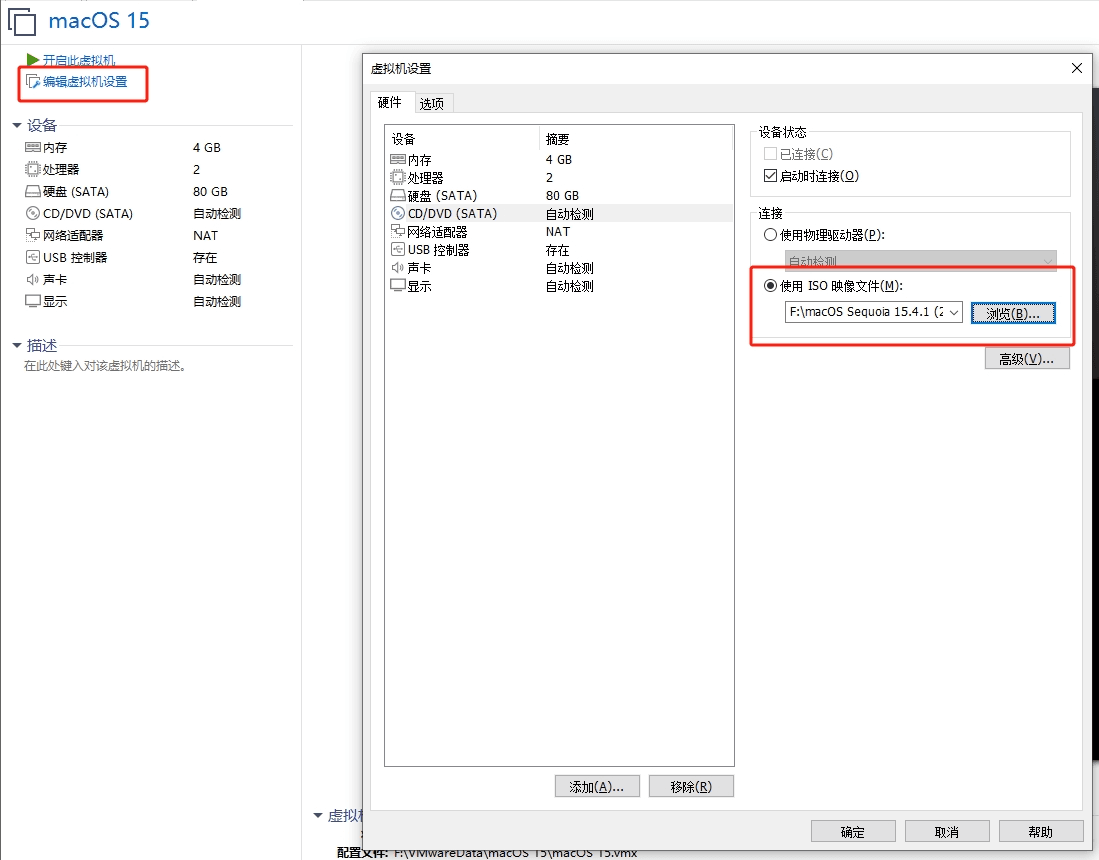Open the disabled 自动检测 drive dropdown

point(920,261)
